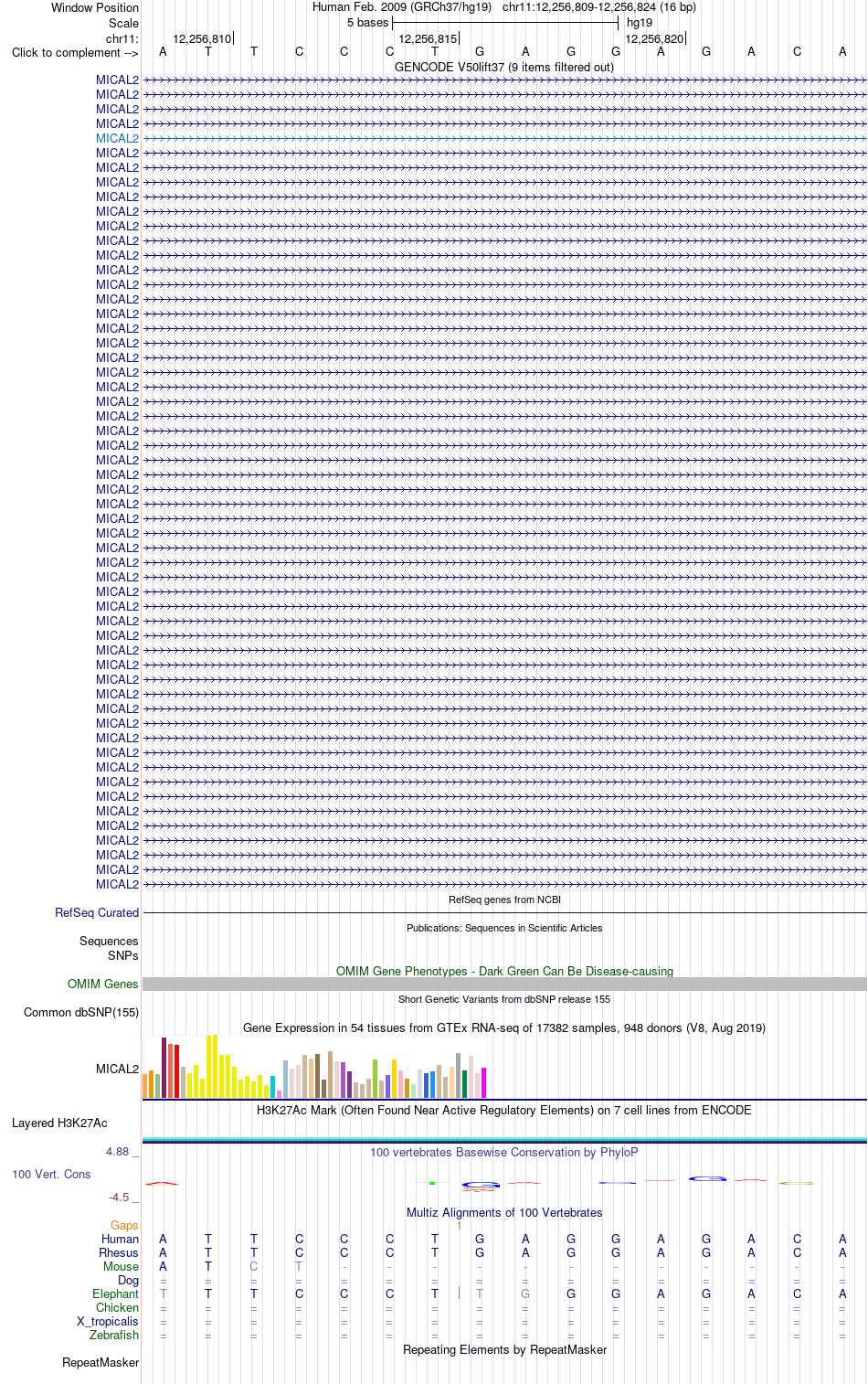The height and width of the screenshot is (1384, 868).
Task: Click Short Genetic Variants from dbSNP title
Action: pyautogui.click(x=504, y=999)
